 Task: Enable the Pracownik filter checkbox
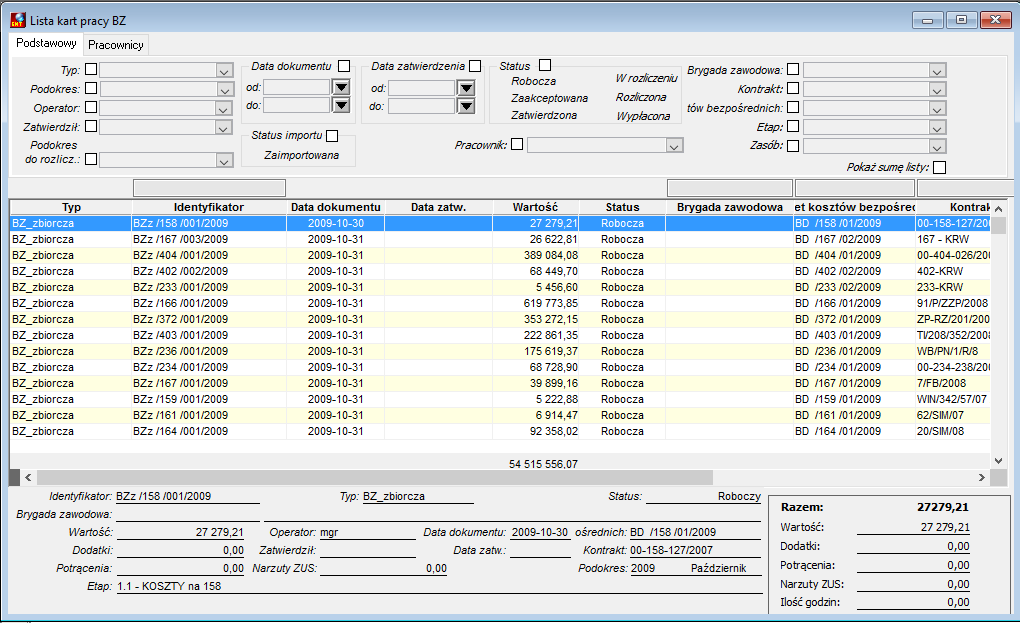tap(517, 144)
